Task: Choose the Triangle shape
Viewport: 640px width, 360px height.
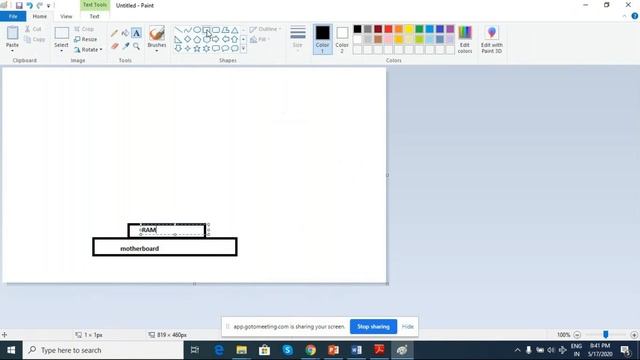Action: coord(235,30)
